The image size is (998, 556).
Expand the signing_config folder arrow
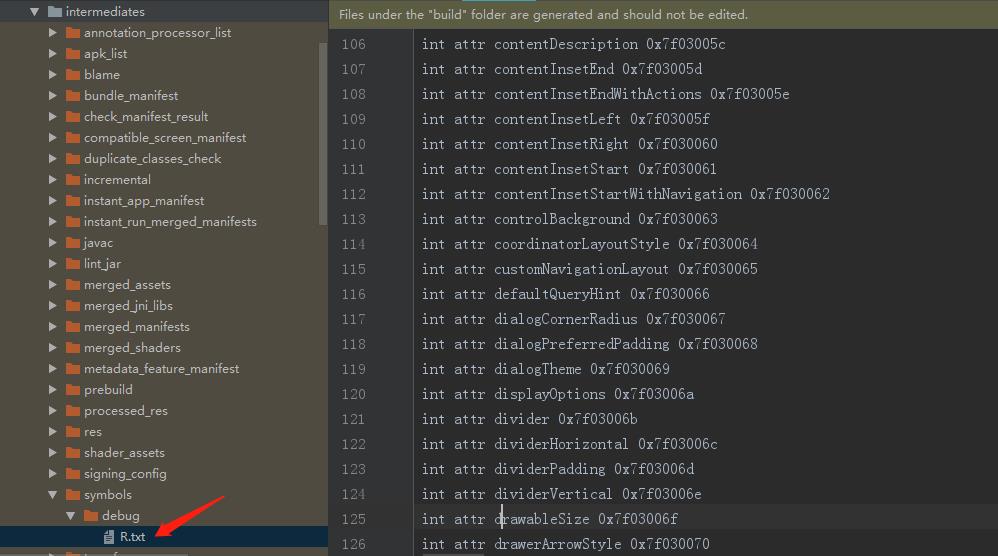[53, 473]
